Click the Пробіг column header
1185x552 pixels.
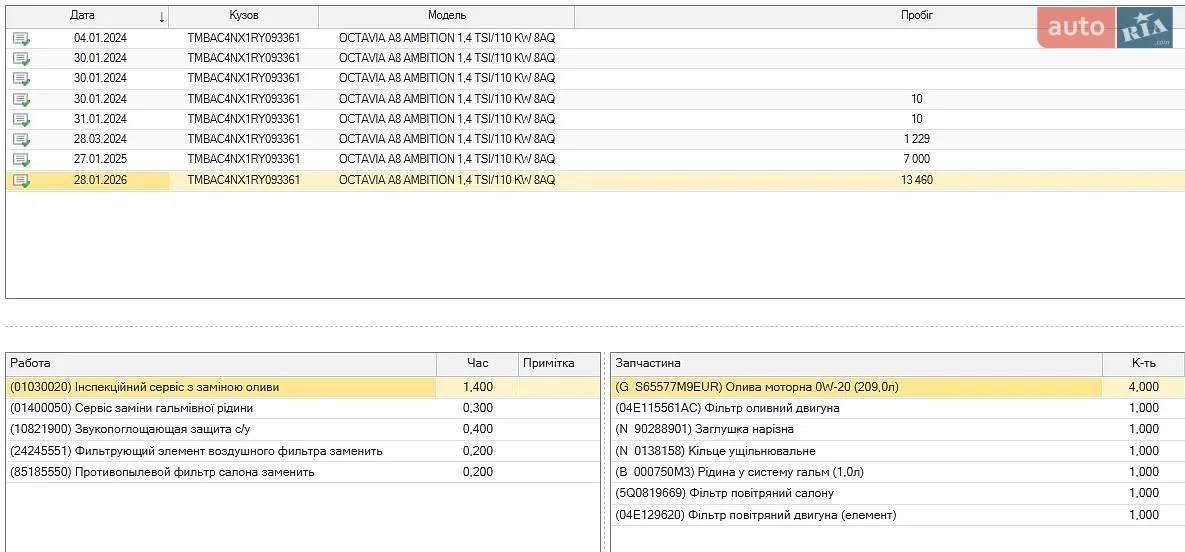917,16
